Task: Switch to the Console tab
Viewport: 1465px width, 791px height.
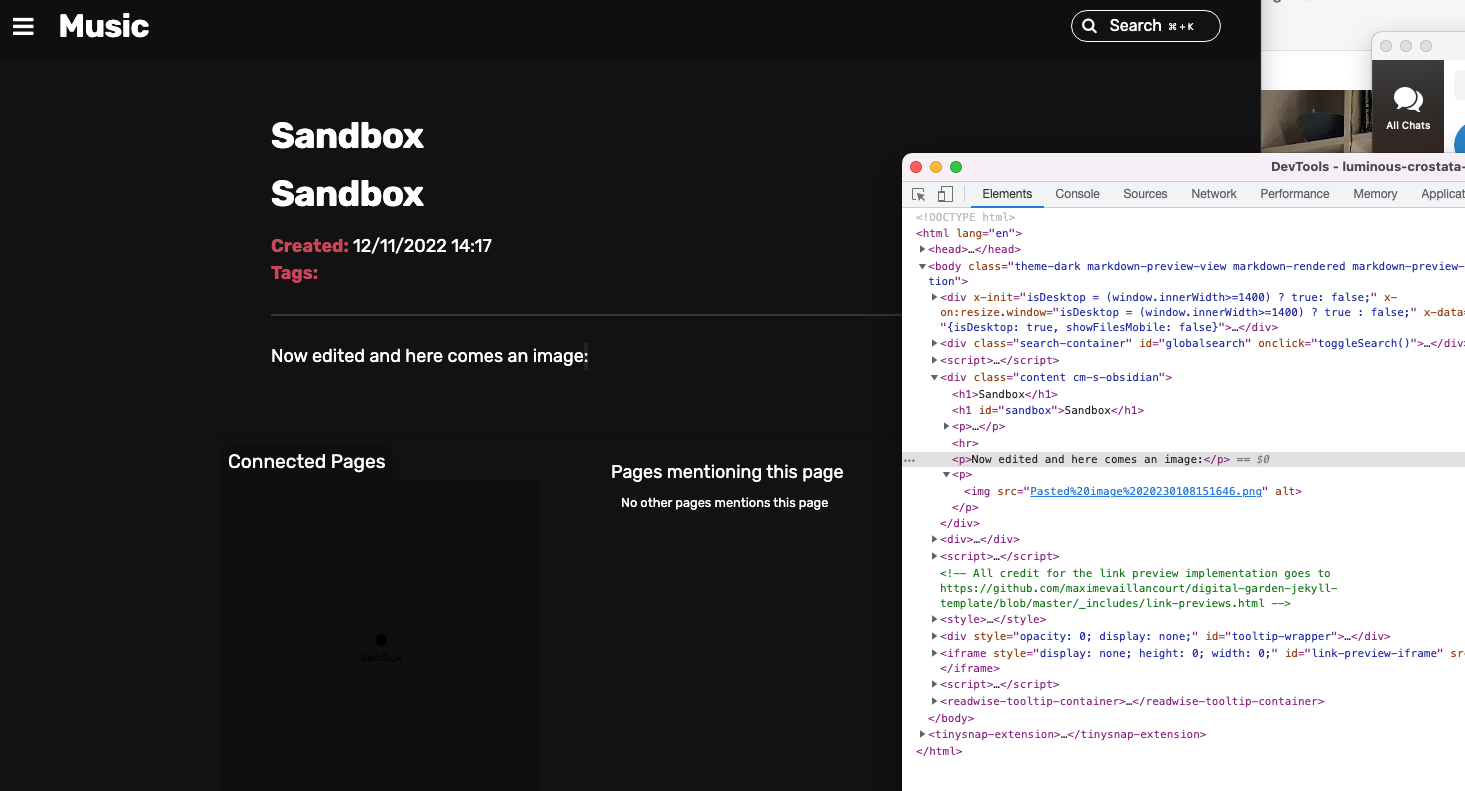Action: coord(1077,193)
